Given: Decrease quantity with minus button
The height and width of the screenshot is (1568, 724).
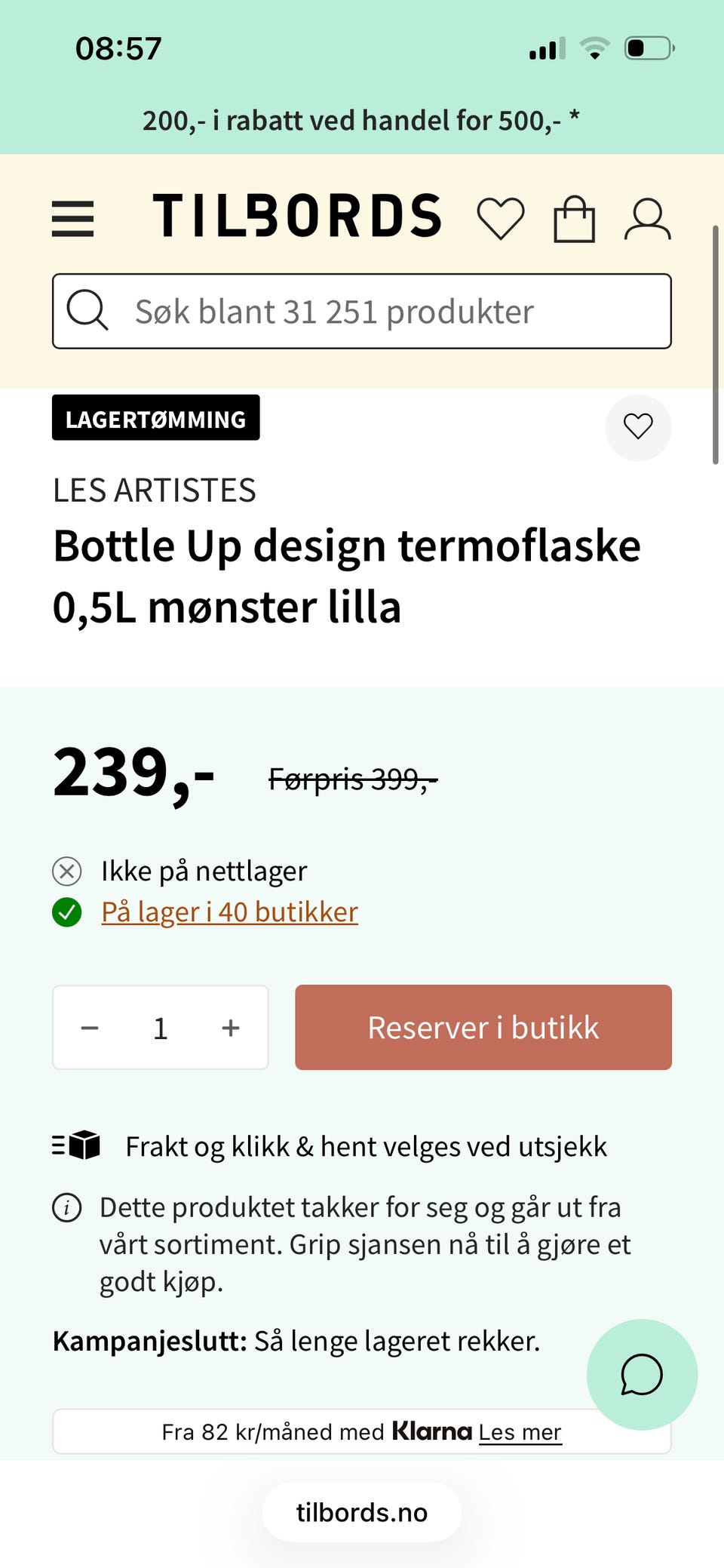Looking at the screenshot, I should 90,1028.
